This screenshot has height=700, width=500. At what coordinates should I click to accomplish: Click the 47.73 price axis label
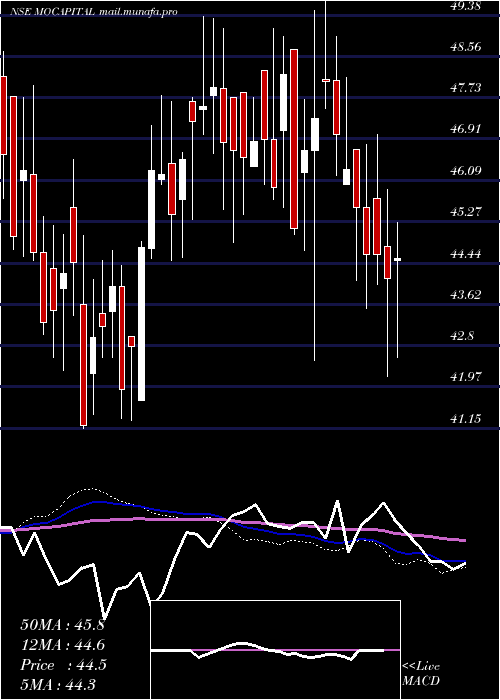pyautogui.click(x=466, y=88)
